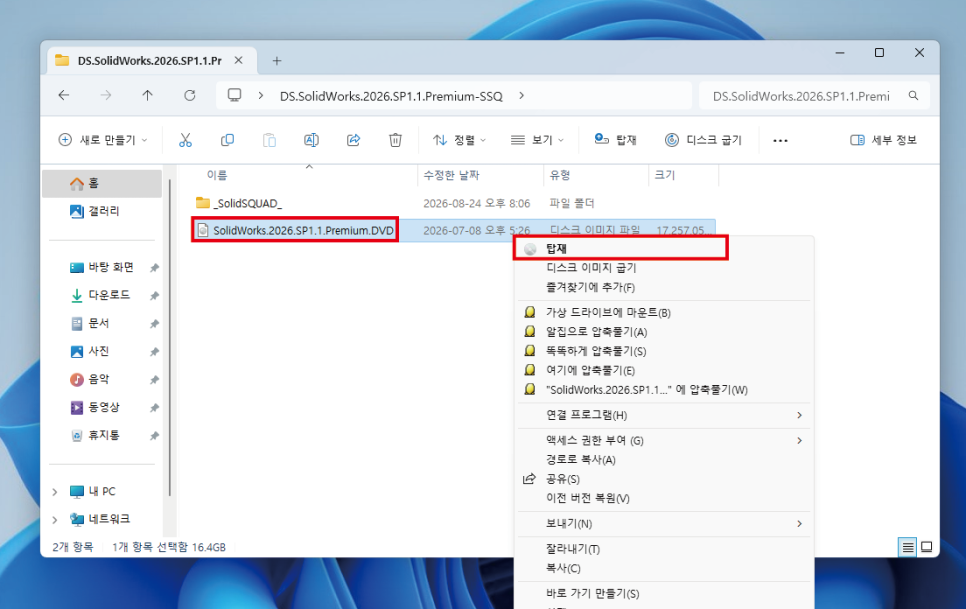
Task: Open 동영상 in the sidebar
Action: point(102,408)
